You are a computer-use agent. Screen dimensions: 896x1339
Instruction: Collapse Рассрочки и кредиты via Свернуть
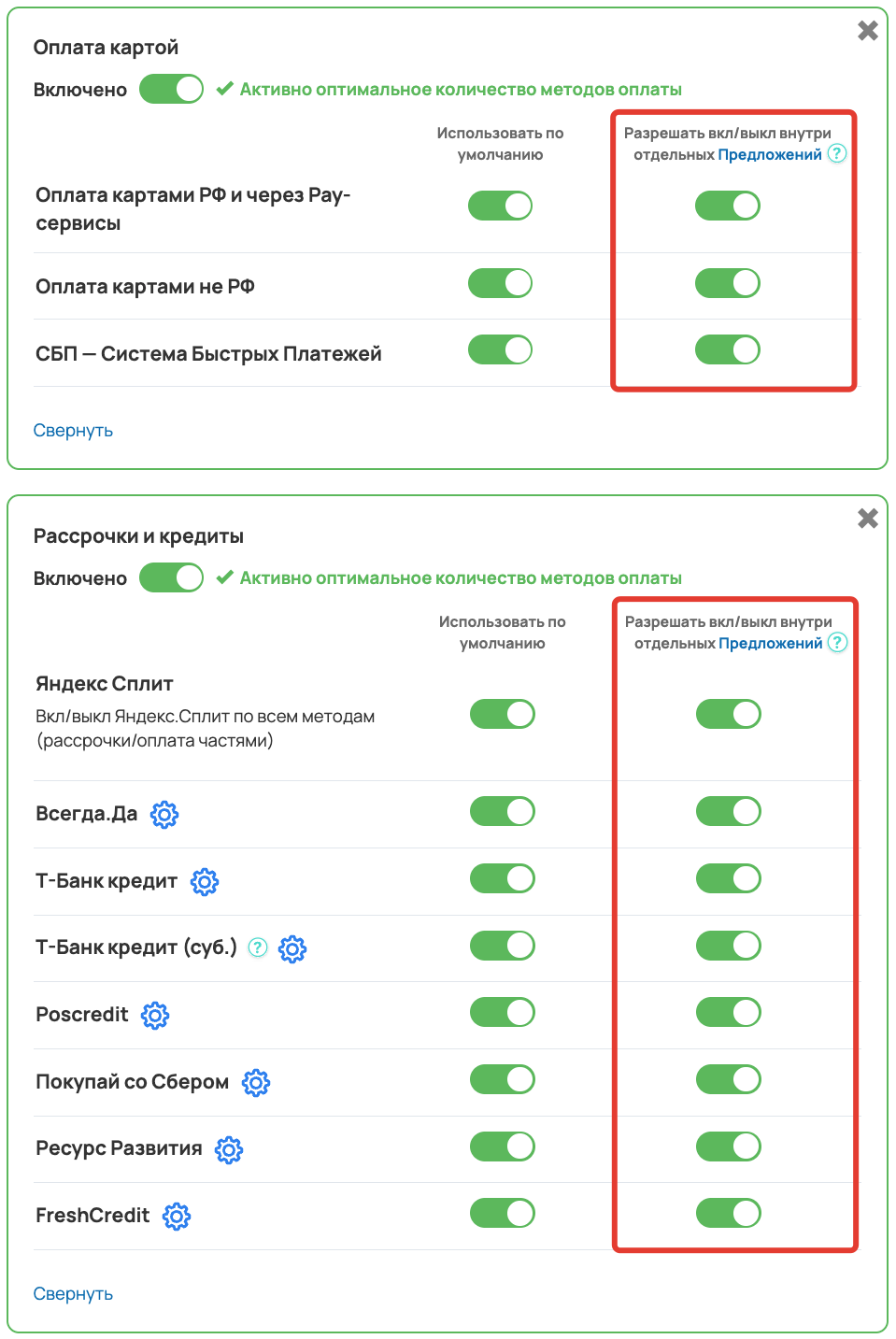[x=73, y=1293]
